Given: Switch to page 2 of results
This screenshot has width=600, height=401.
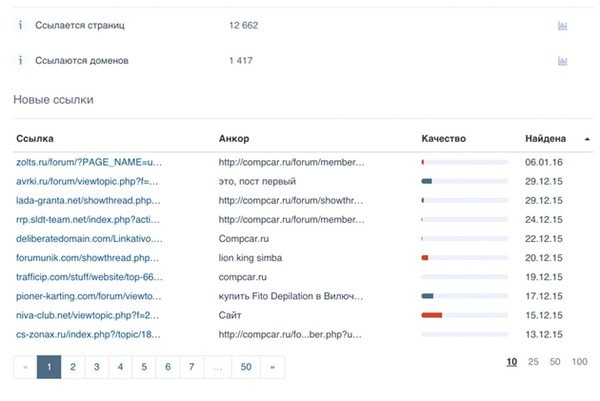Looking at the screenshot, I should pyautogui.click(x=73, y=367).
